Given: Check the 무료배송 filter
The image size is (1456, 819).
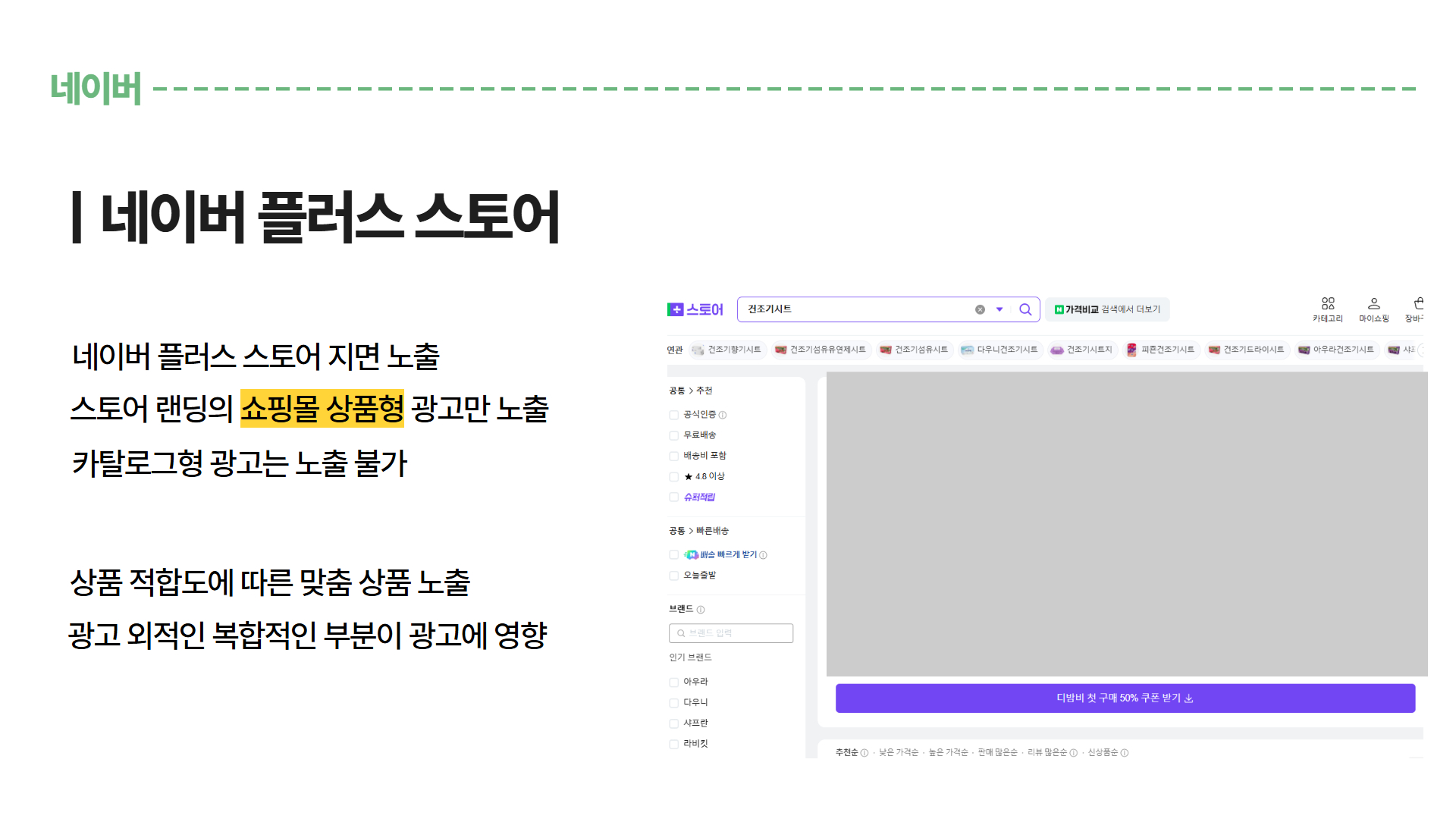Looking at the screenshot, I should 673,435.
